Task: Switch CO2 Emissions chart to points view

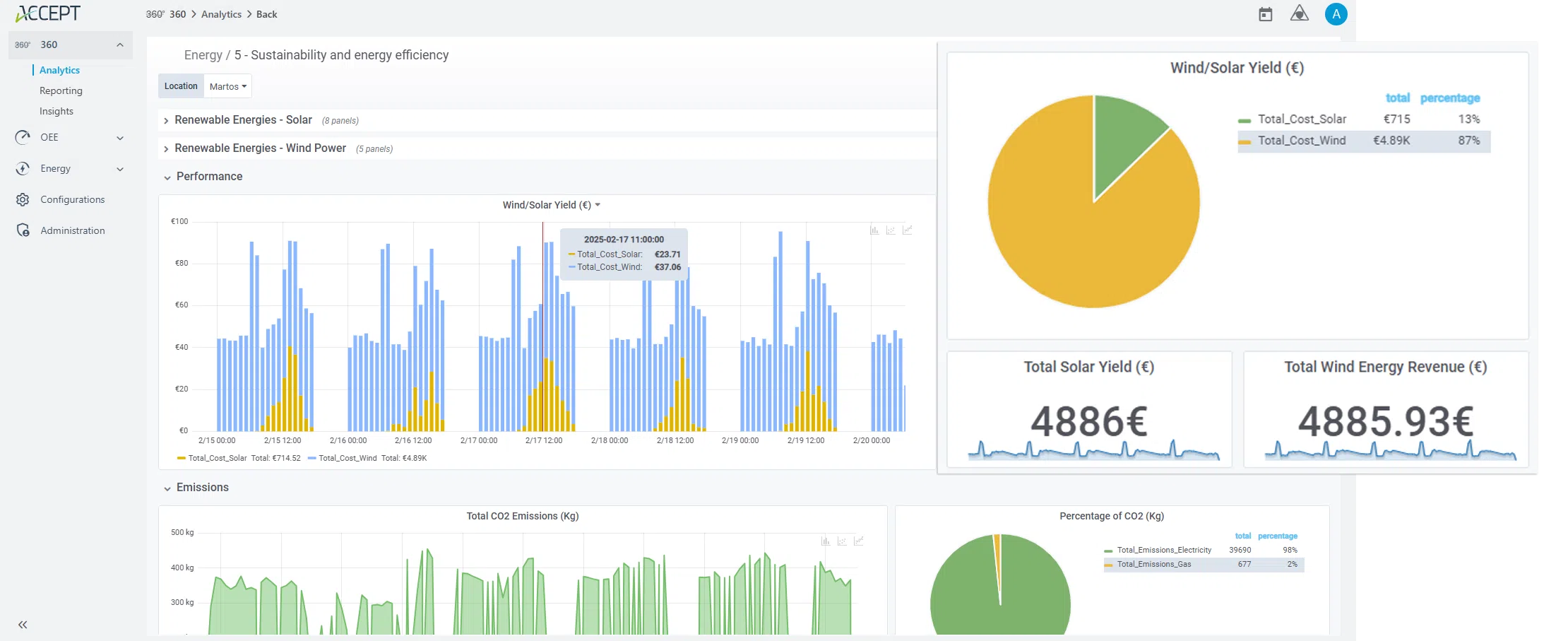Action: 842,541
